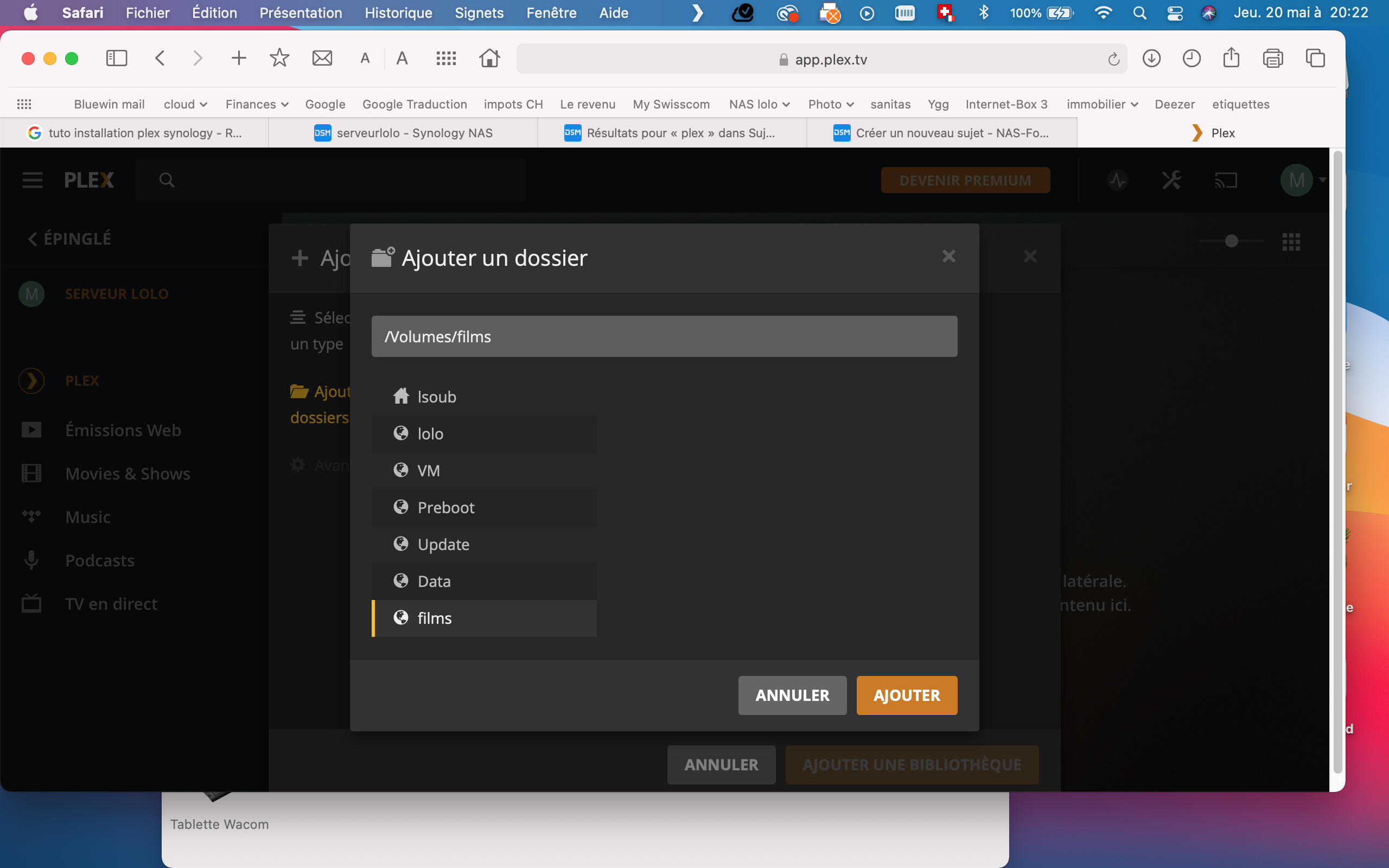Click the Home icon in toolbar
This screenshot has width=1389, height=868.
pyautogui.click(x=489, y=58)
